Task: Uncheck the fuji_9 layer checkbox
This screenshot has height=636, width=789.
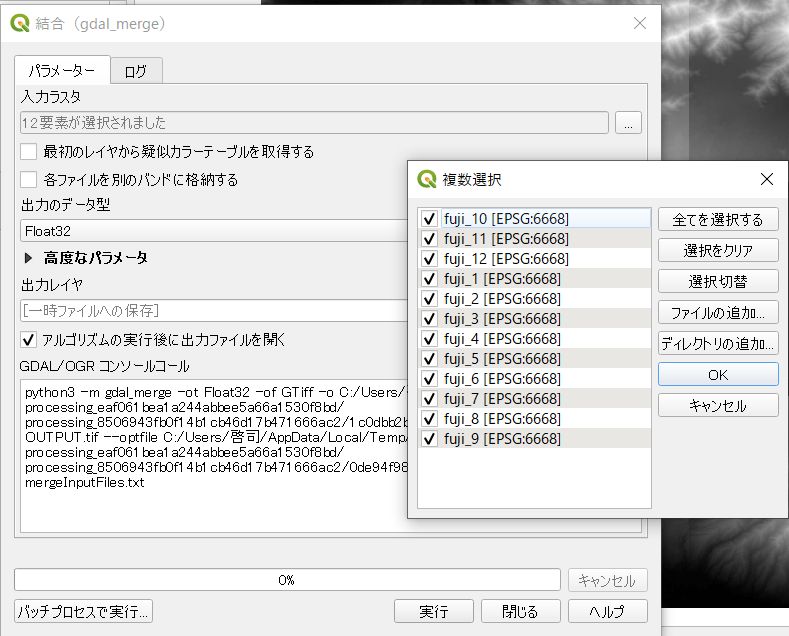Action: 429,439
